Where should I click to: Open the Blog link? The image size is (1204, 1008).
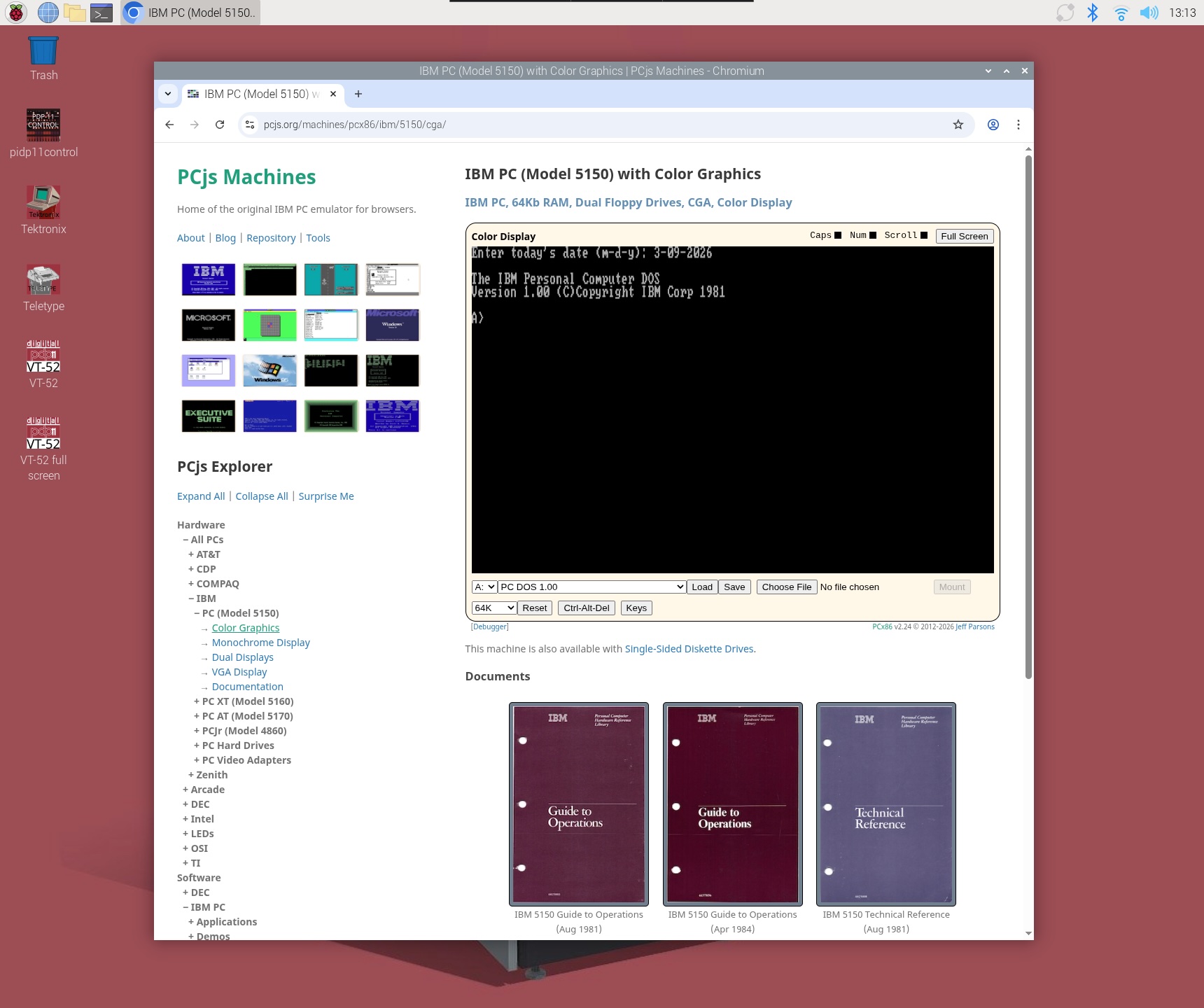(x=225, y=238)
